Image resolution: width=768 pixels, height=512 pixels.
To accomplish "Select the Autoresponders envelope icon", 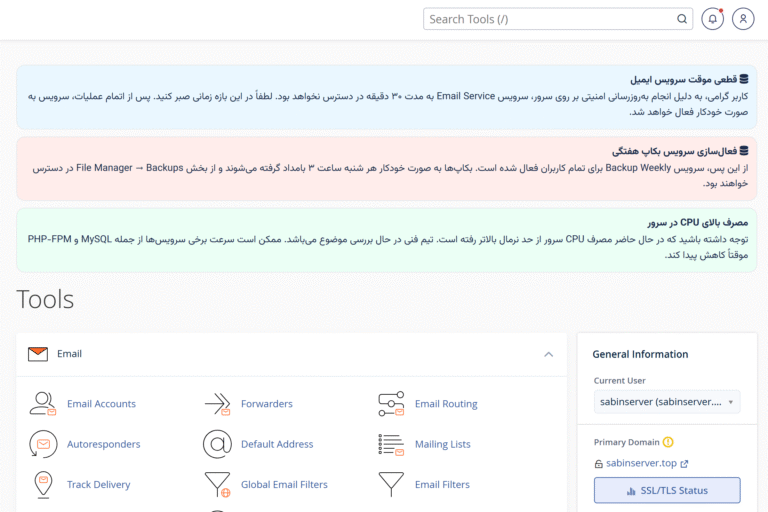I will click(x=42, y=444).
